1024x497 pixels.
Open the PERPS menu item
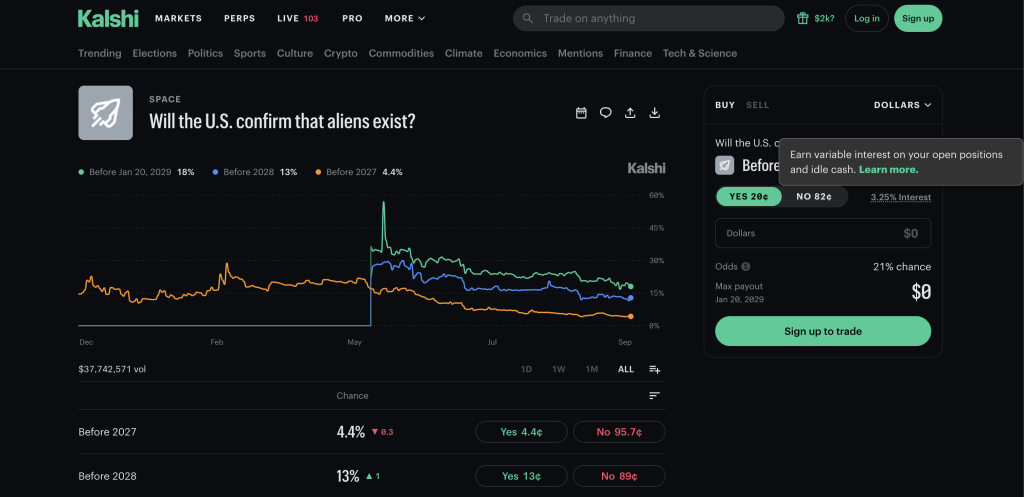(x=240, y=18)
